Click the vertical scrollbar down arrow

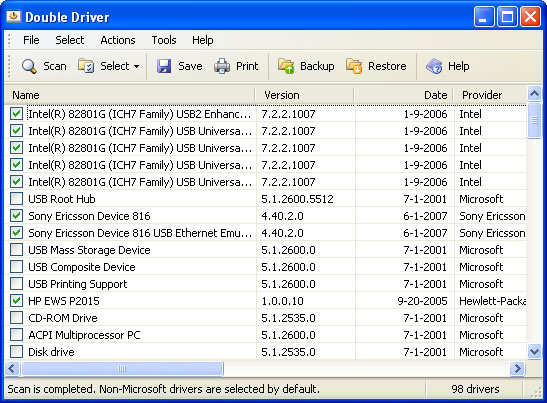point(534,351)
